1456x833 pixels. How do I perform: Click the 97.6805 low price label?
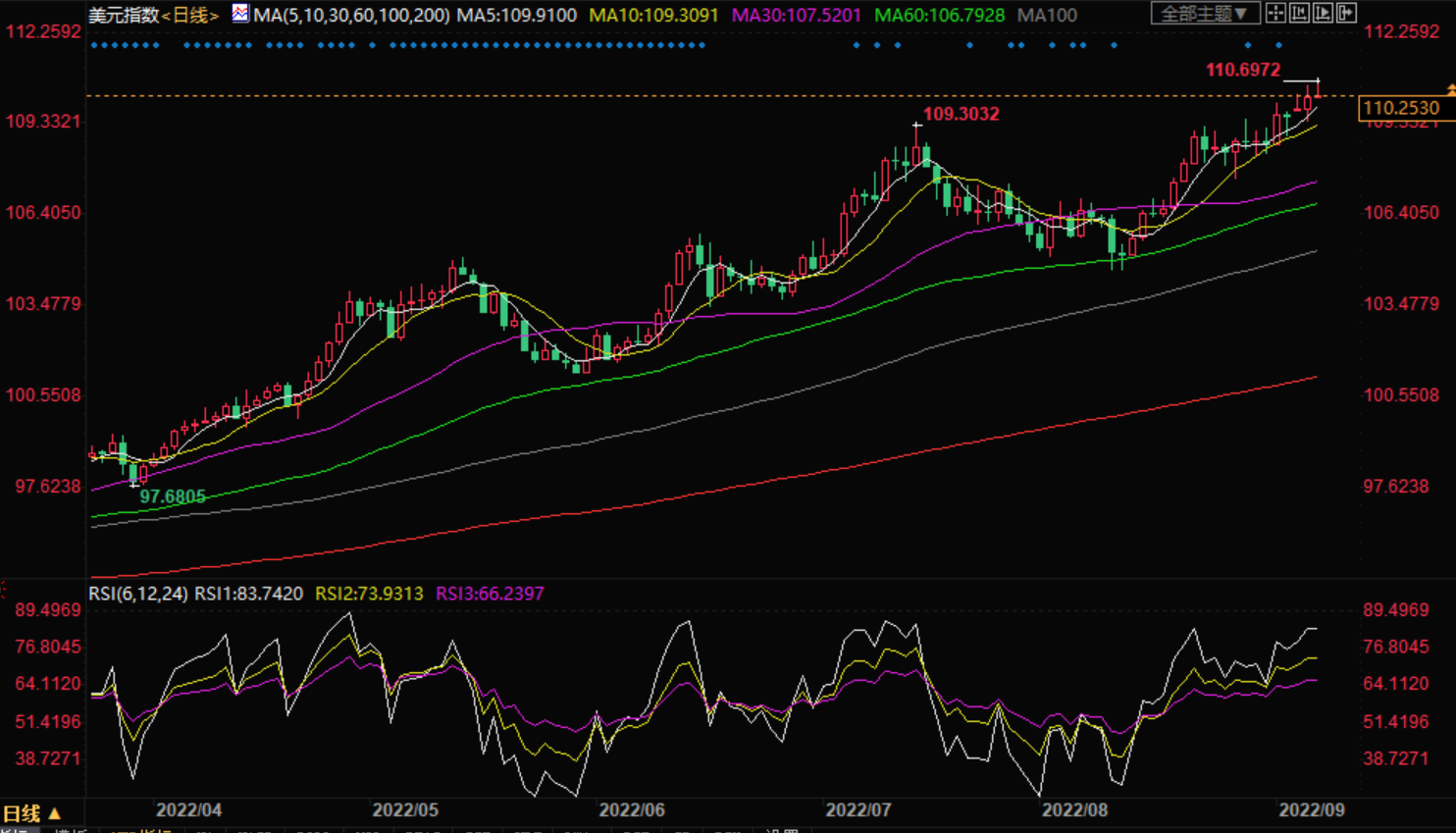coord(173,496)
